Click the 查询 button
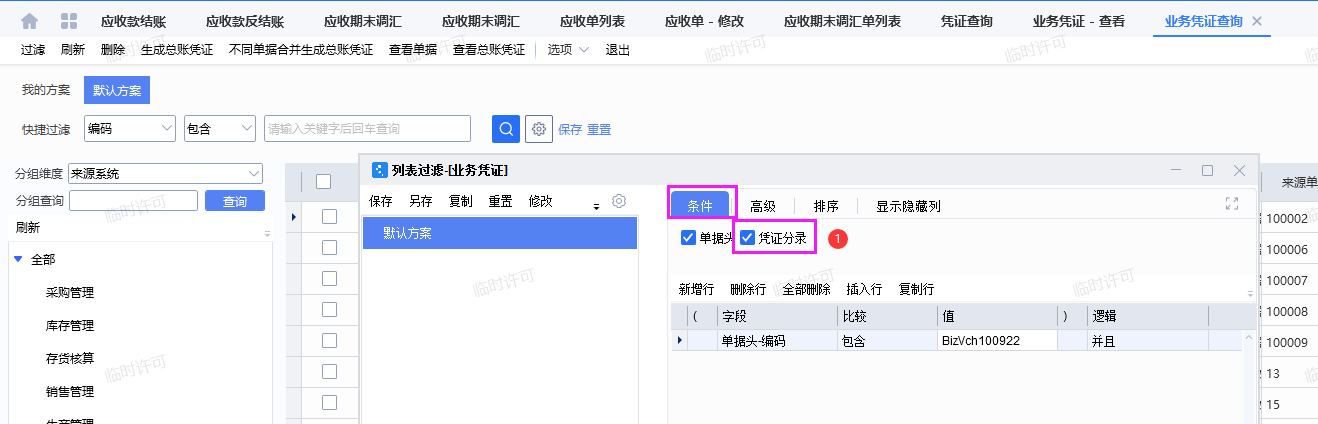Image resolution: width=1318 pixels, height=424 pixels. click(235, 201)
